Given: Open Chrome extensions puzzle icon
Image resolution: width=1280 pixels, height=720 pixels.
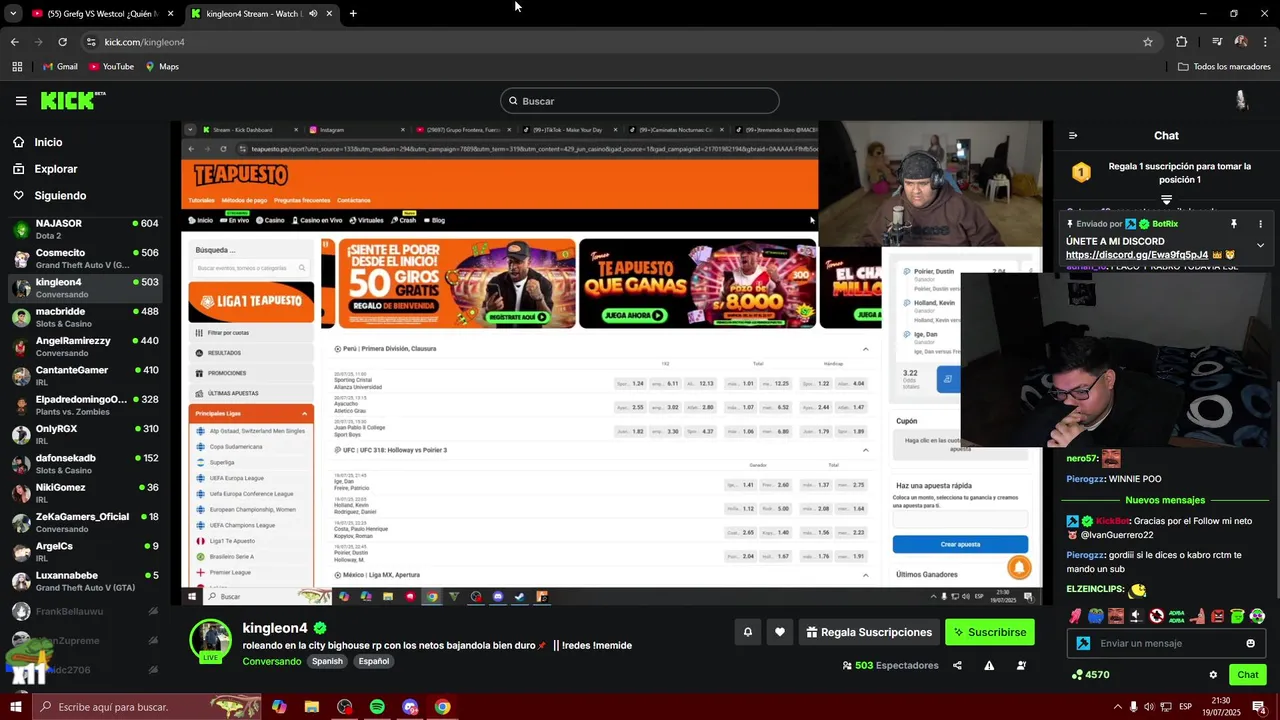Looking at the screenshot, I should click(x=1181, y=42).
